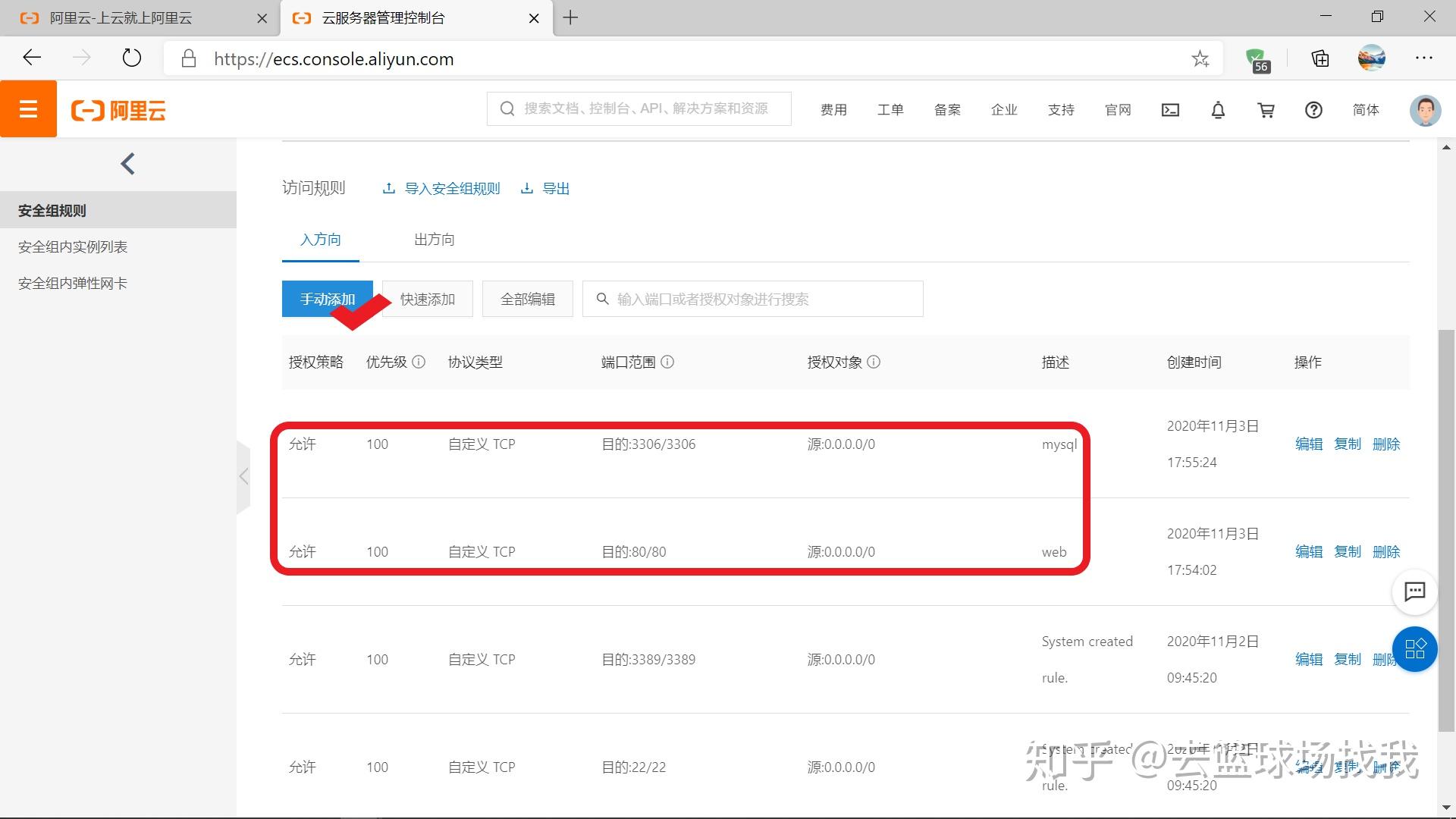This screenshot has height=819, width=1456.
Task: Open the Cloud Shell terminal icon
Action: coord(1170,110)
